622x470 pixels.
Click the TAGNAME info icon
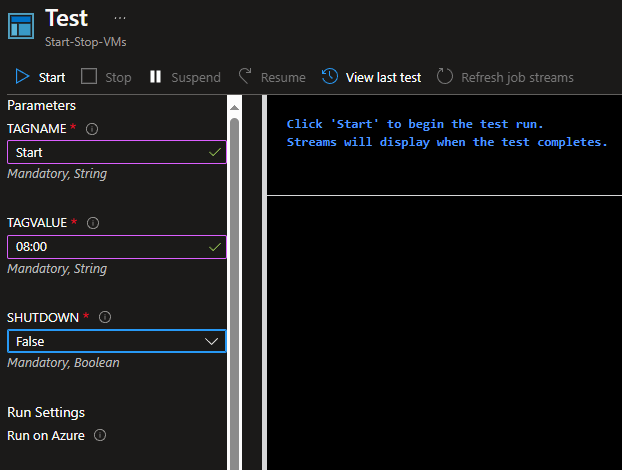tap(92, 129)
